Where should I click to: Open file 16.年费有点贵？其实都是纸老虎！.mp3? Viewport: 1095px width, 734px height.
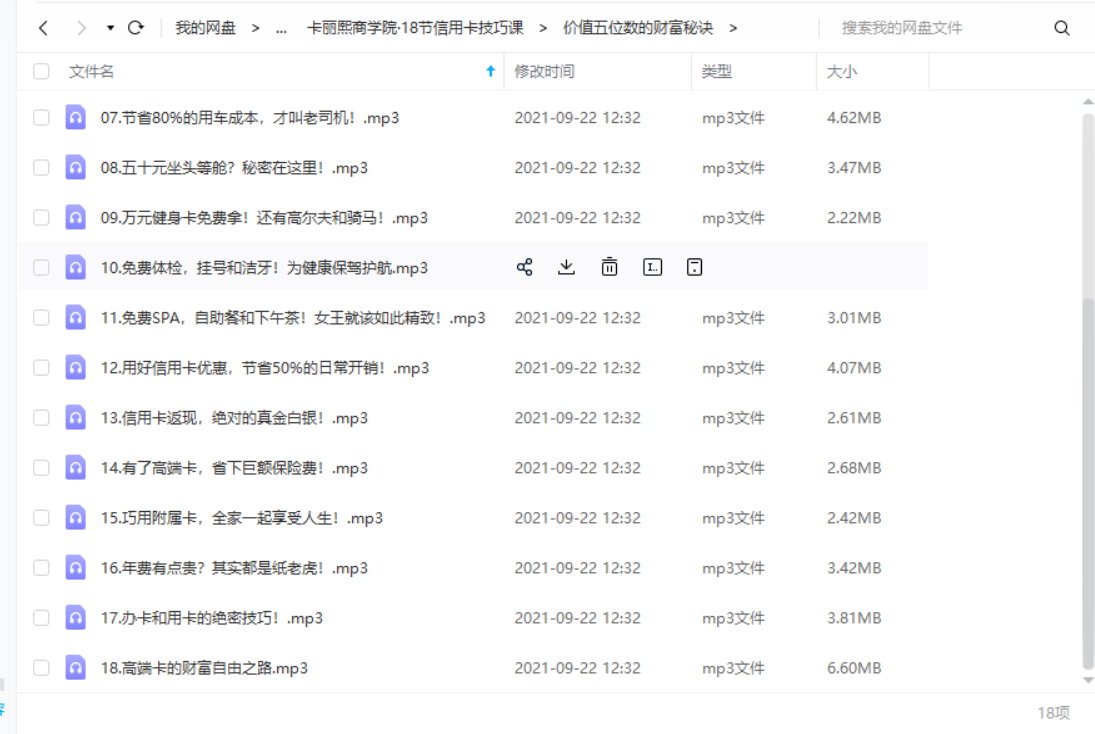(x=234, y=568)
